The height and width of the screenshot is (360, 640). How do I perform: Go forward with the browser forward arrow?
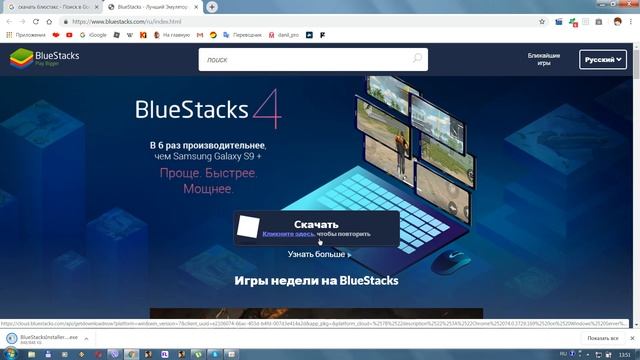tap(22, 22)
